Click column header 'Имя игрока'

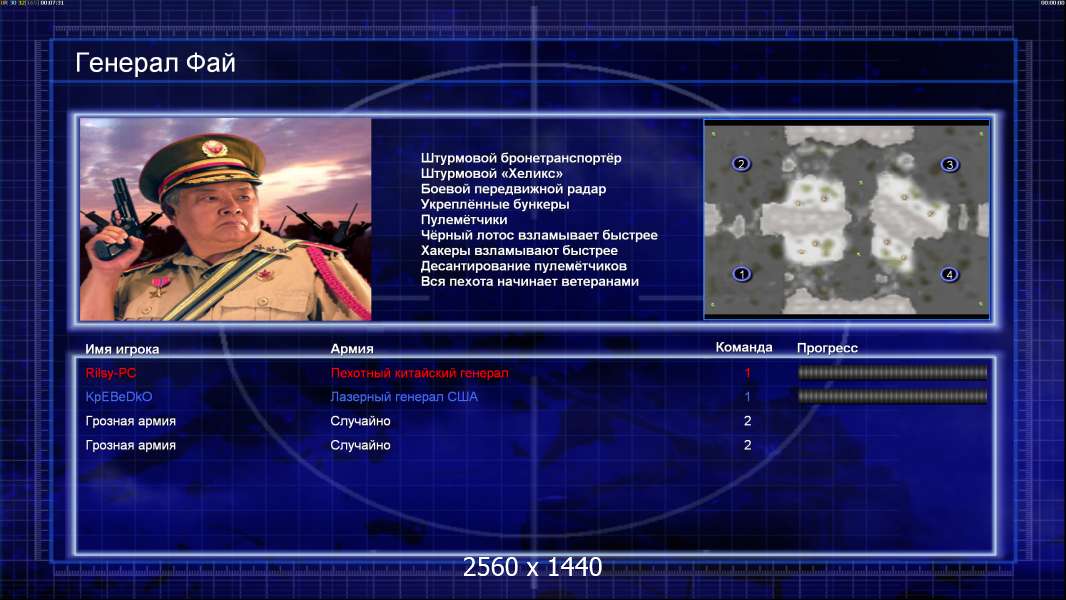coord(122,349)
